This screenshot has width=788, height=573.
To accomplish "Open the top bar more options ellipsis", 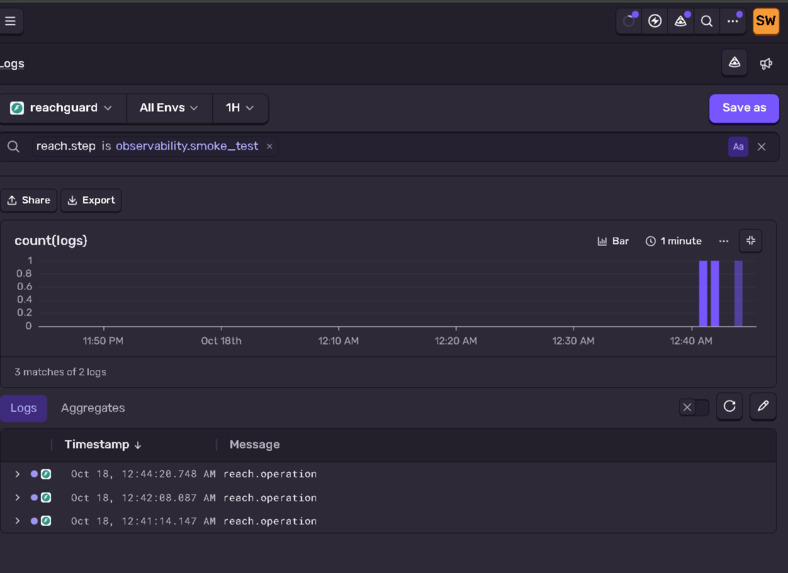I will tap(733, 21).
